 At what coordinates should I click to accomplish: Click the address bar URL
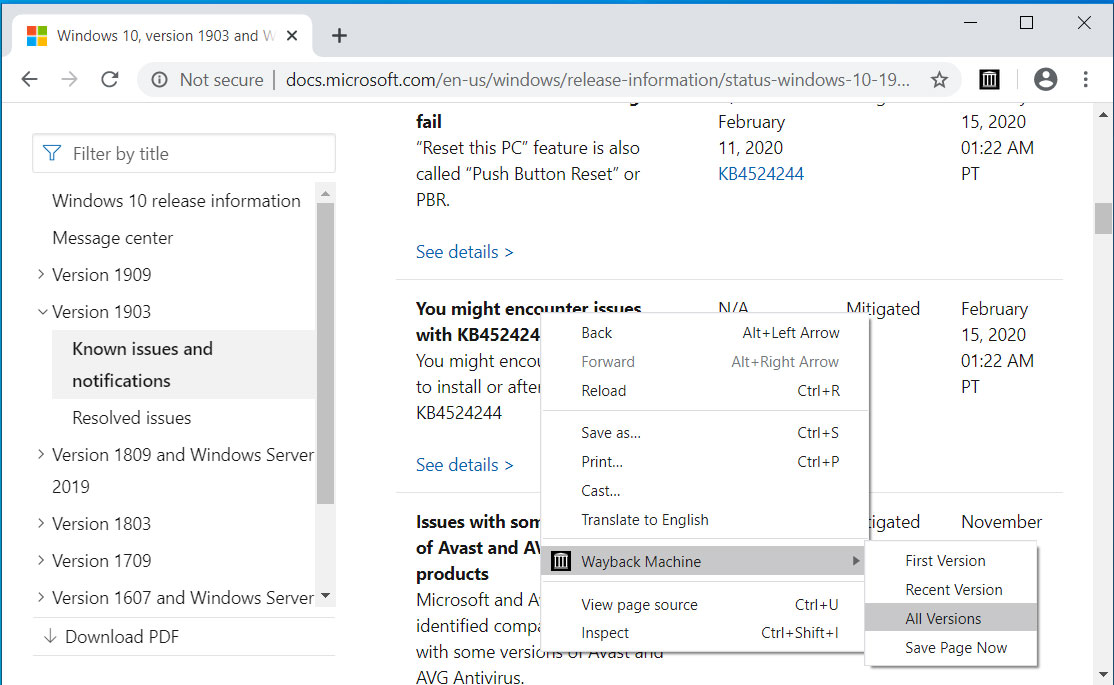(597, 80)
